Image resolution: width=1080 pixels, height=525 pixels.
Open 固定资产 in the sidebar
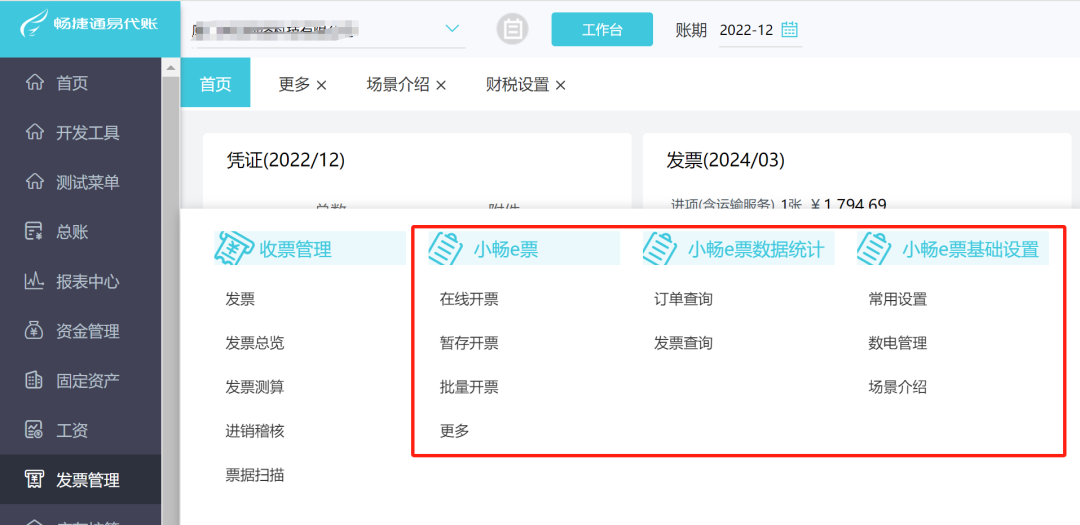click(x=81, y=380)
